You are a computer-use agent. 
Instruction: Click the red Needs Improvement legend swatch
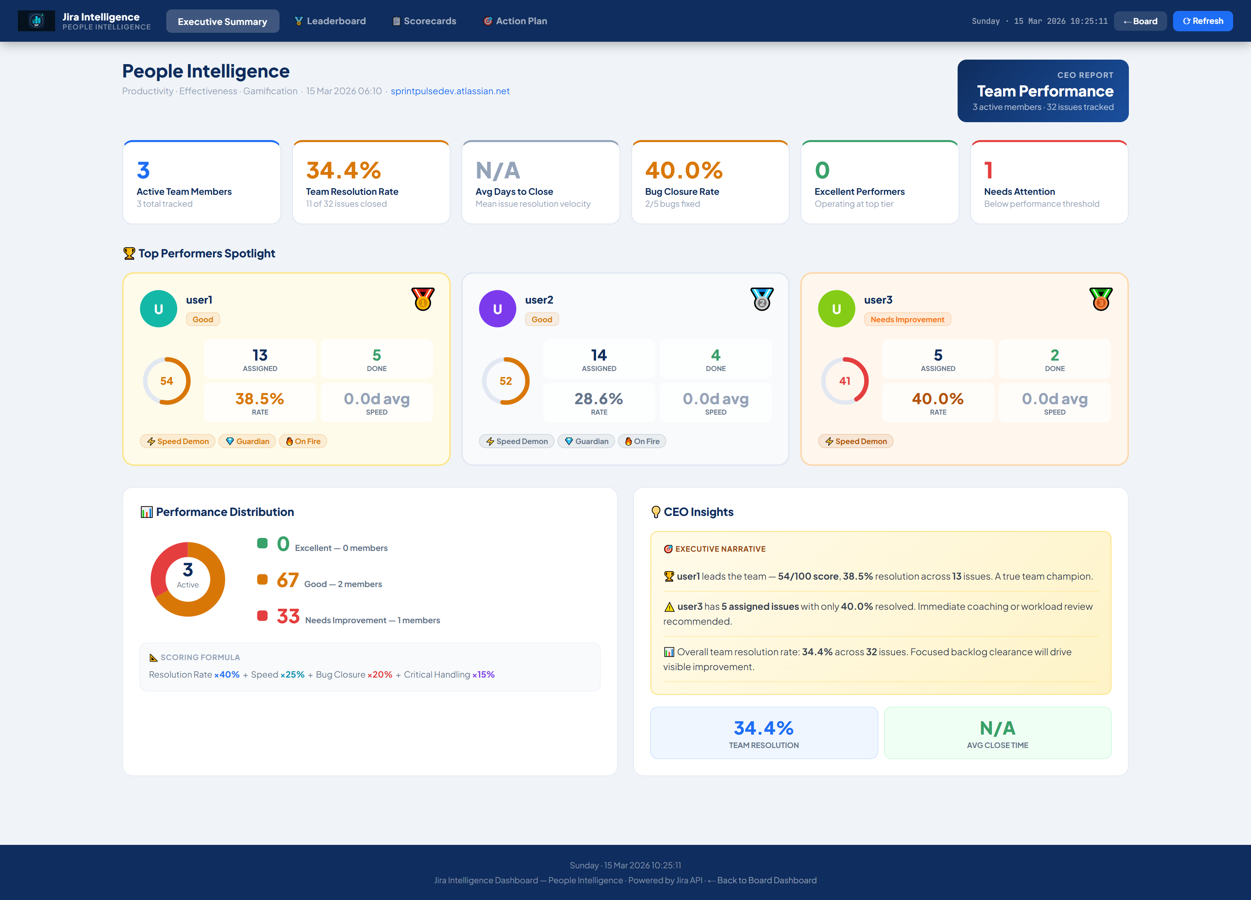262,616
